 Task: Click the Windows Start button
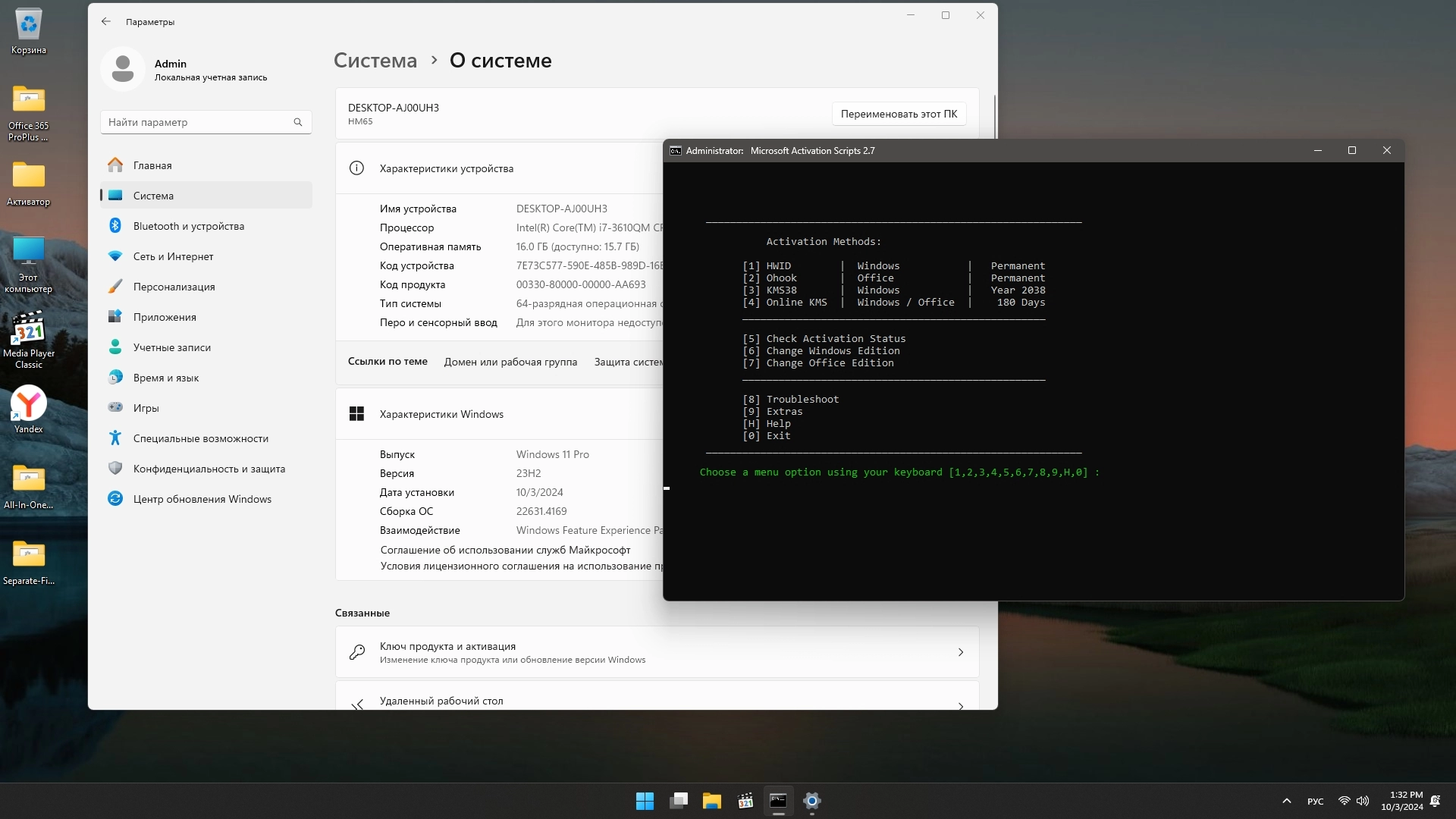pyautogui.click(x=645, y=801)
